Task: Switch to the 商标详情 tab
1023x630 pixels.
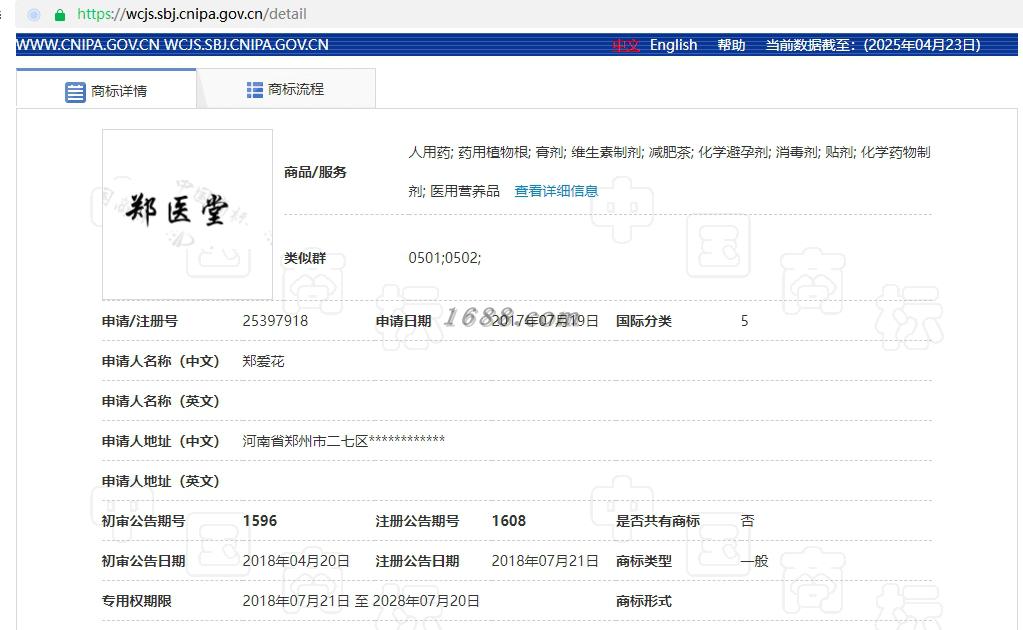Action: coord(106,89)
